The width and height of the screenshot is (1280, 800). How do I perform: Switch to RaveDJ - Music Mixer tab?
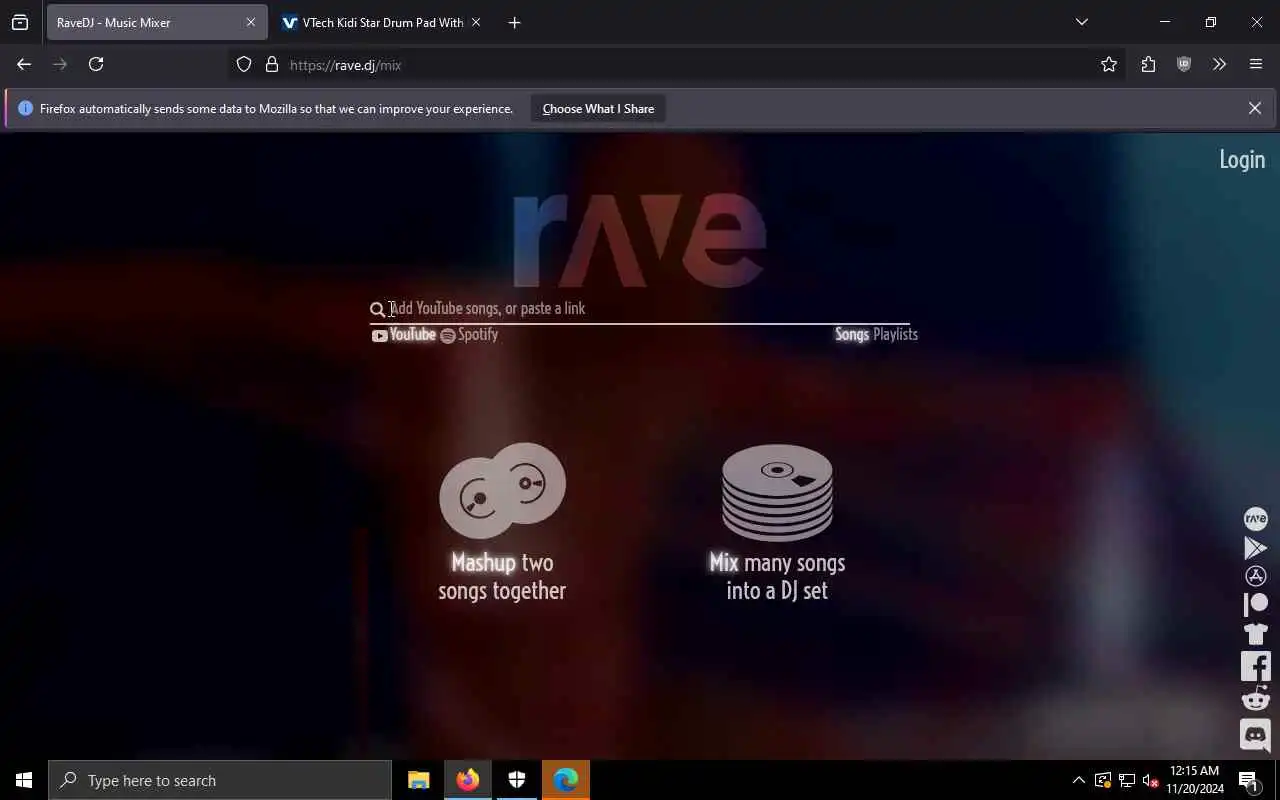tap(157, 22)
